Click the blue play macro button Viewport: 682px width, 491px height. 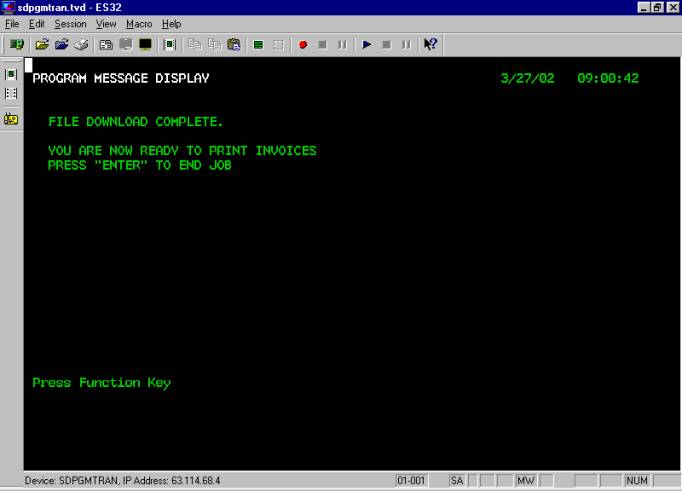tap(367, 45)
